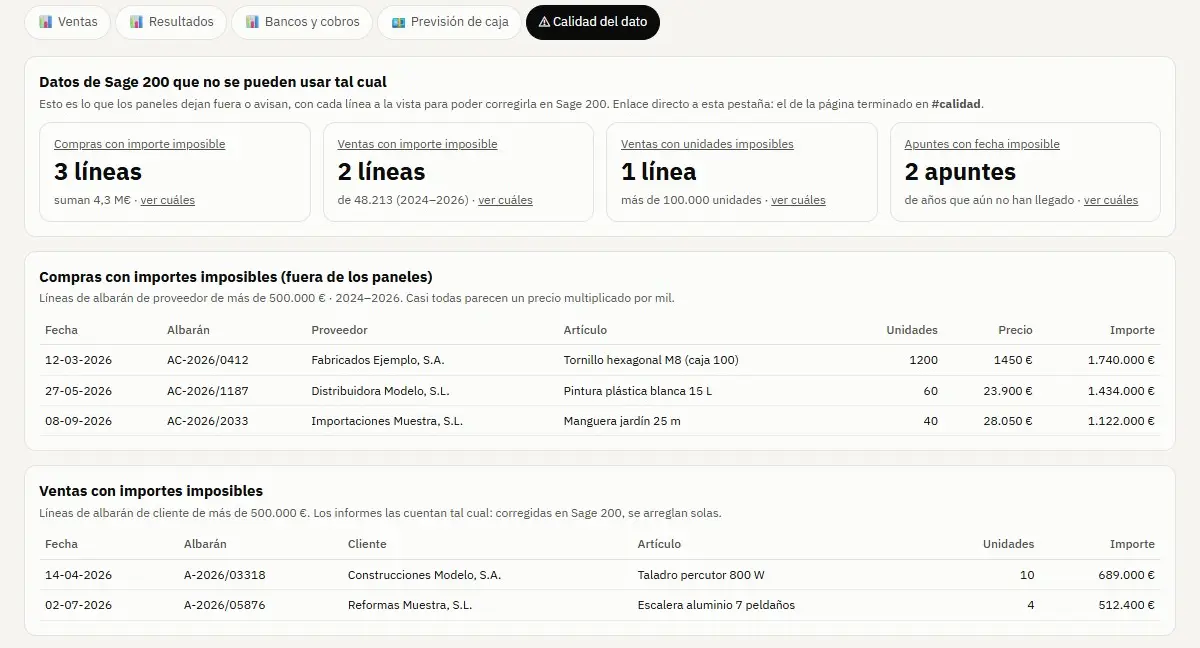
Task: Go to the Previsión de caja tab
Action: 449,22
